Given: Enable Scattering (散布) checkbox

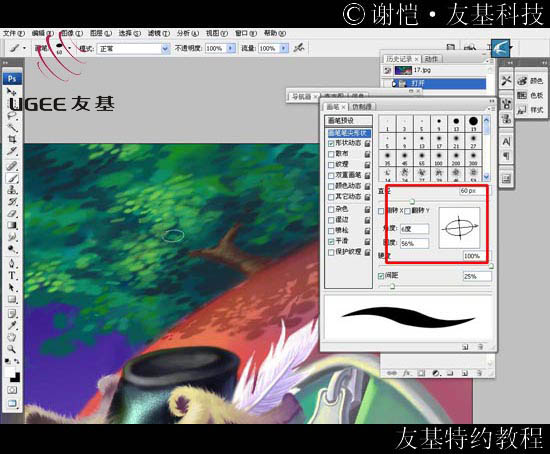Looking at the screenshot, I should click(x=331, y=154).
